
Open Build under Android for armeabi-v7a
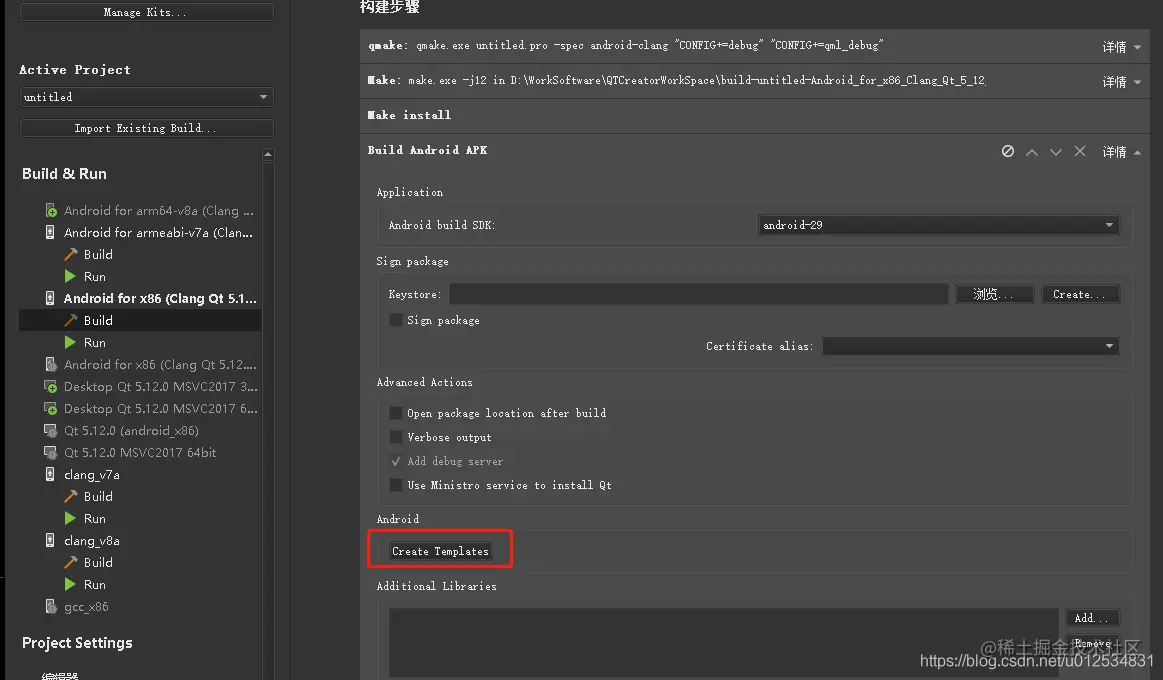[98, 254]
